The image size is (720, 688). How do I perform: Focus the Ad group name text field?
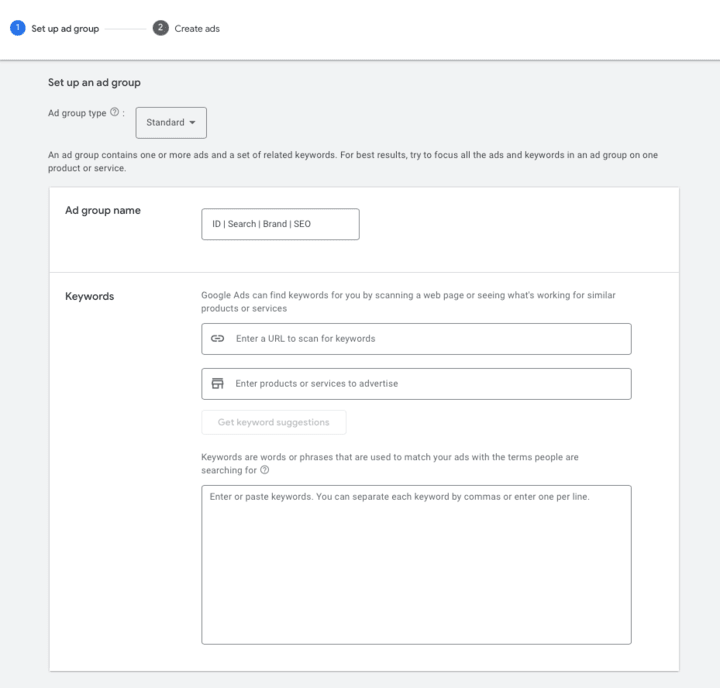pyautogui.click(x=280, y=224)
